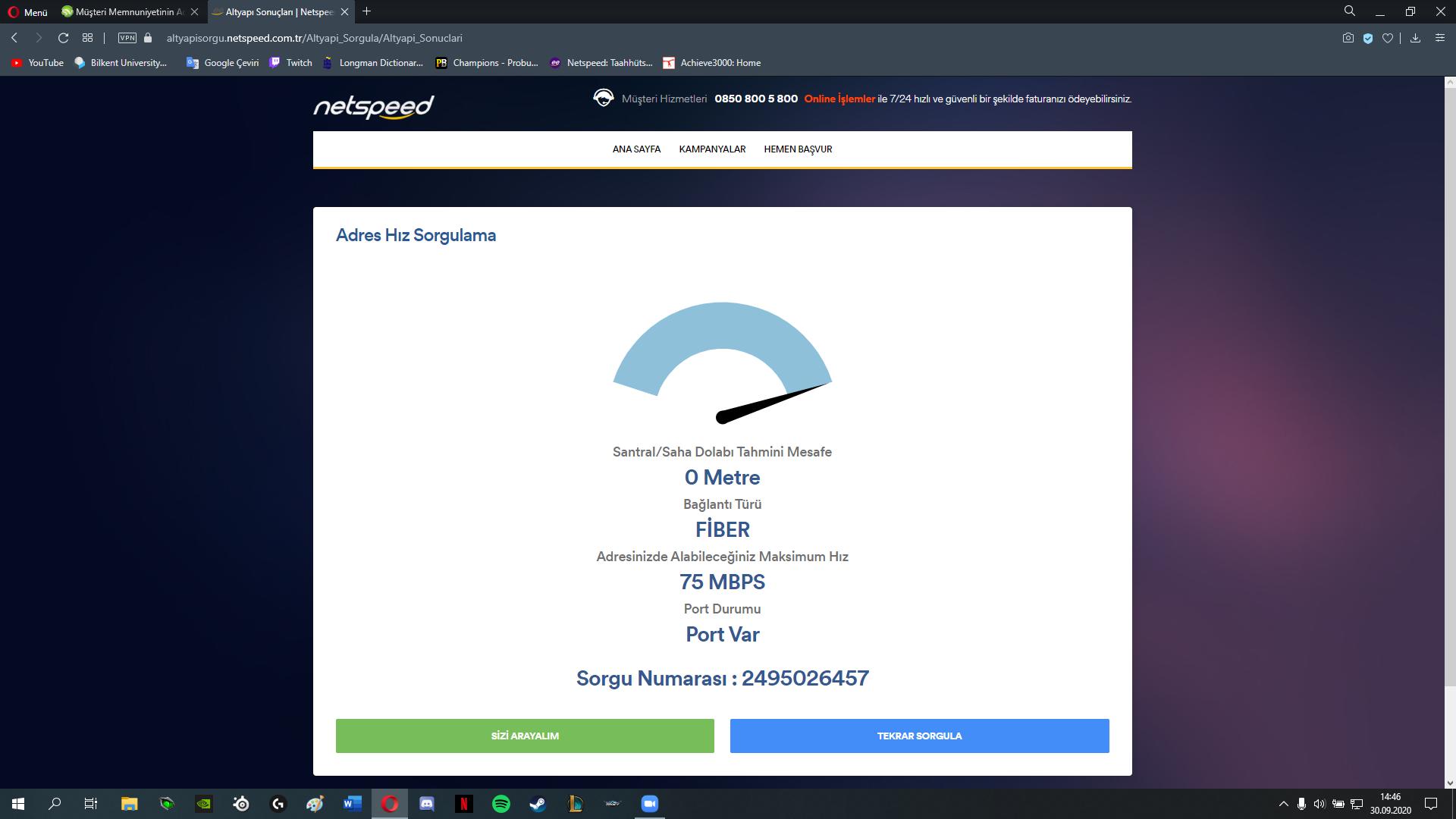Close the Altyapı Sonuçları tab

point(344,12)
